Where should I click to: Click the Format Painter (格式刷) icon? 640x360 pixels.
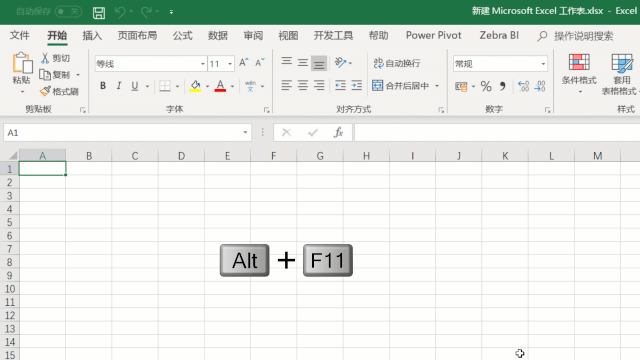coord(45,91)
